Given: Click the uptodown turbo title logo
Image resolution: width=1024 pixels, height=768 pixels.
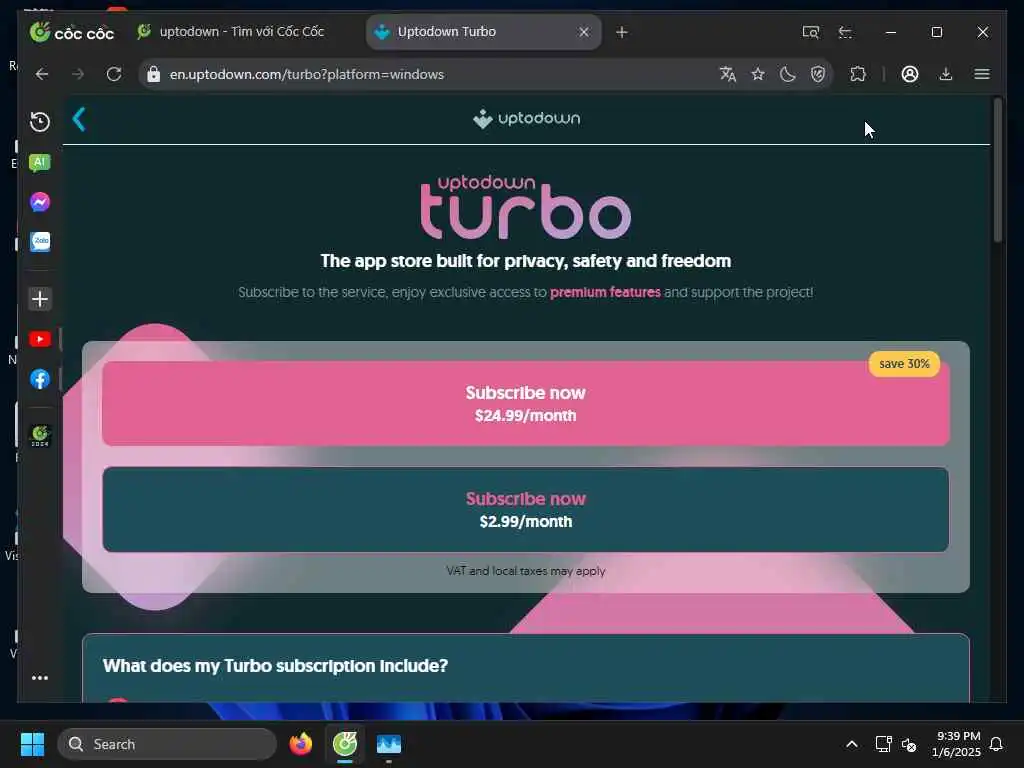Looking at the screenshot, I should pyautogui.click(x=526, y=208).
